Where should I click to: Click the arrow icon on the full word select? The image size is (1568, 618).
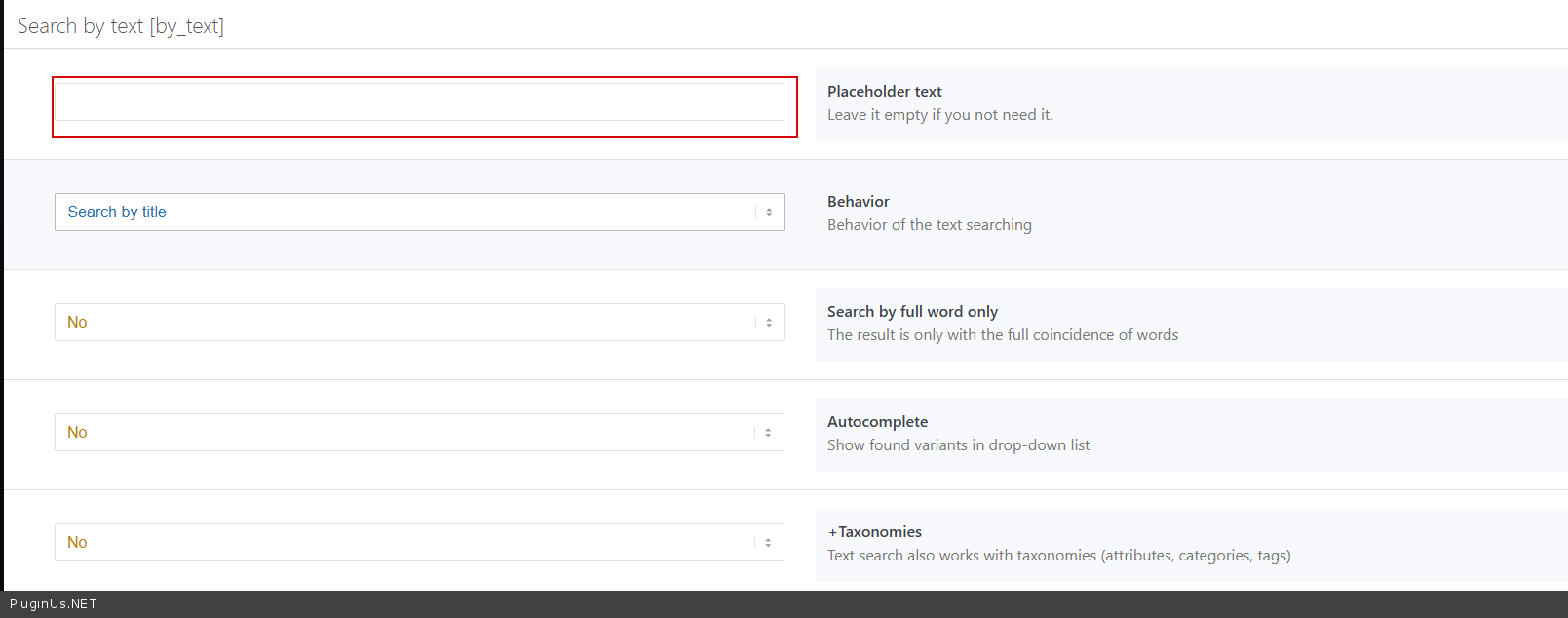tap(769, 323)
